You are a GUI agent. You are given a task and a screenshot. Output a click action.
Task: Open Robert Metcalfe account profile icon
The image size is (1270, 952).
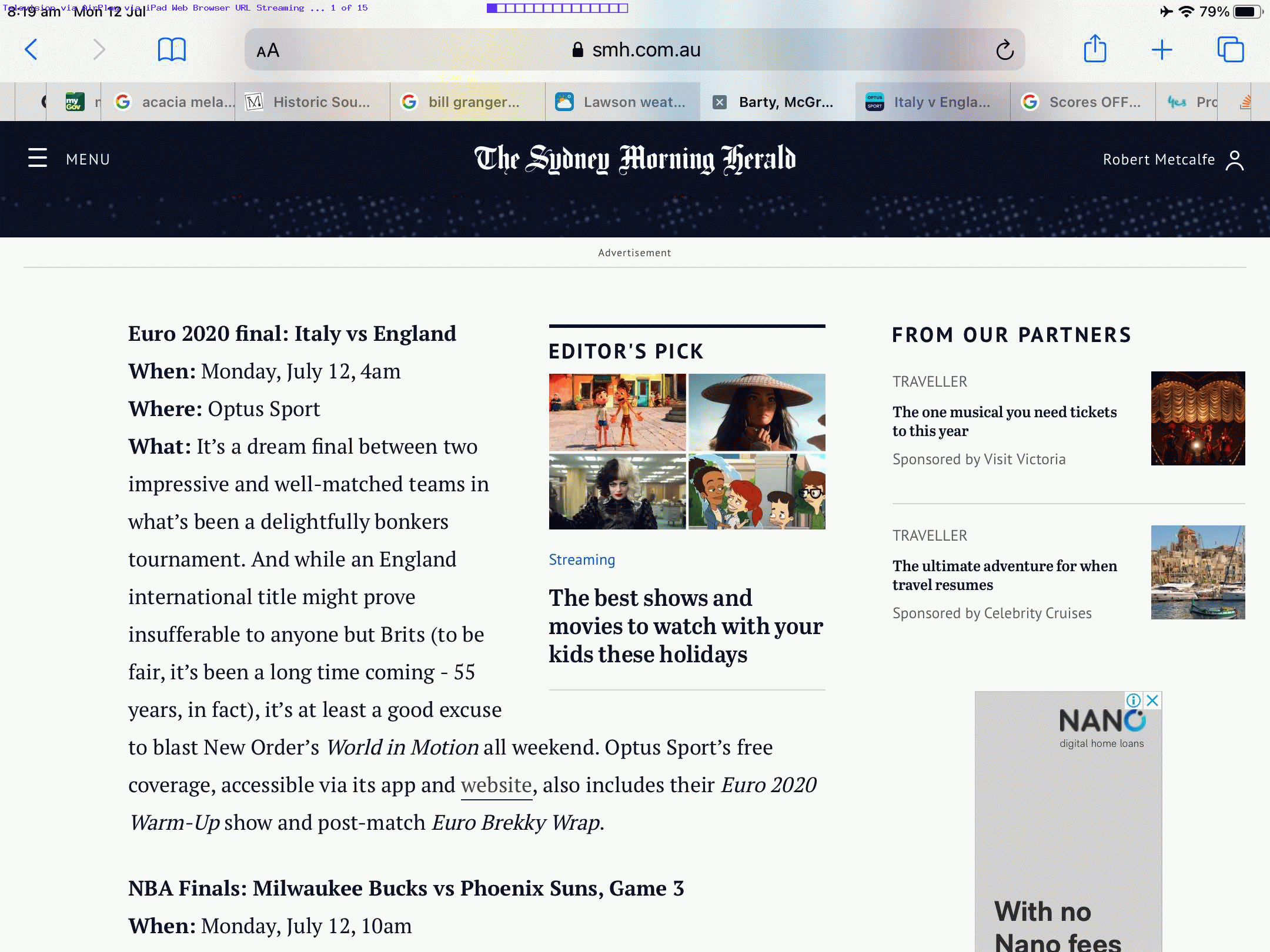[x=1235, y=160]
